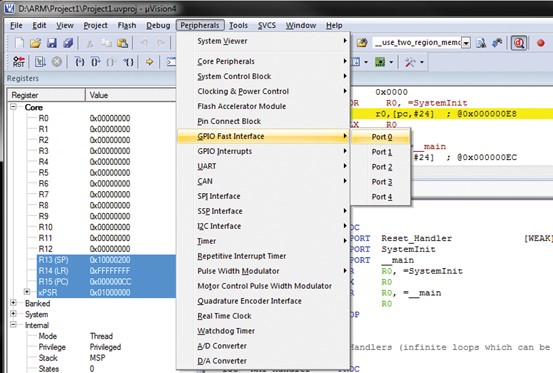Choose Real Time Clock entry

263,316
